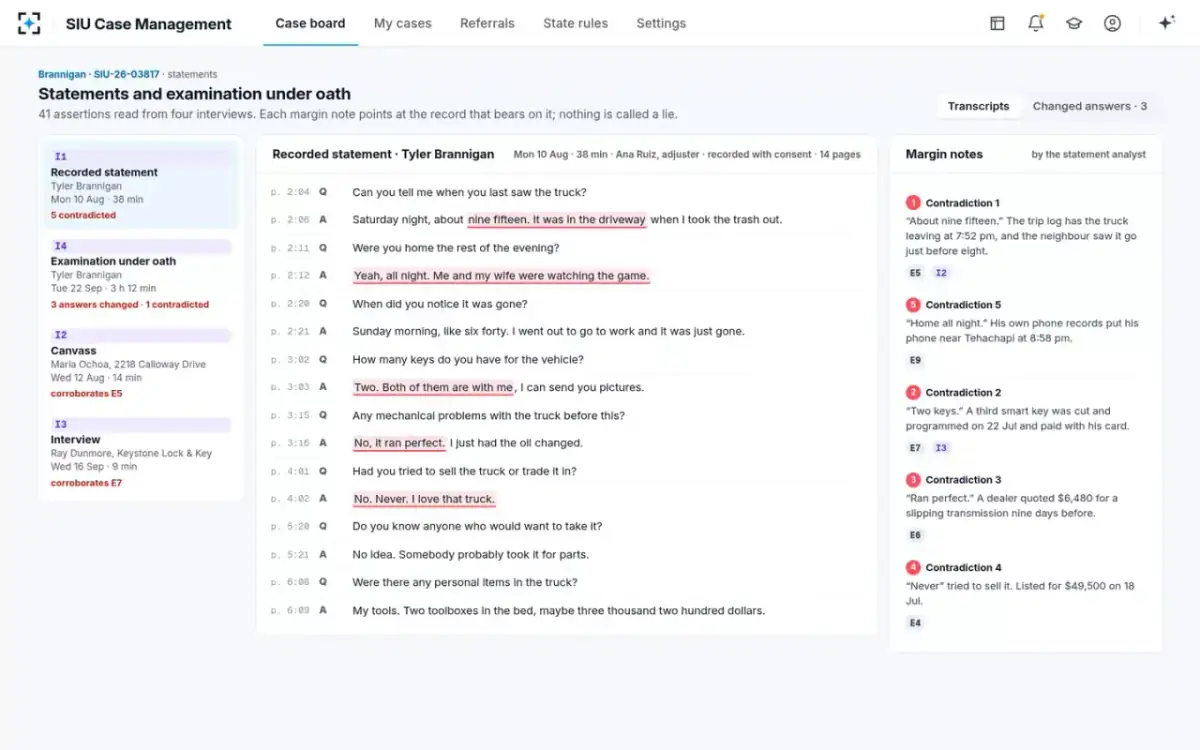The width and height of the screenshot is (1200, 750).
Task: Click the SIU-26-03817 breadcrumb link
Action: [127, 74]
